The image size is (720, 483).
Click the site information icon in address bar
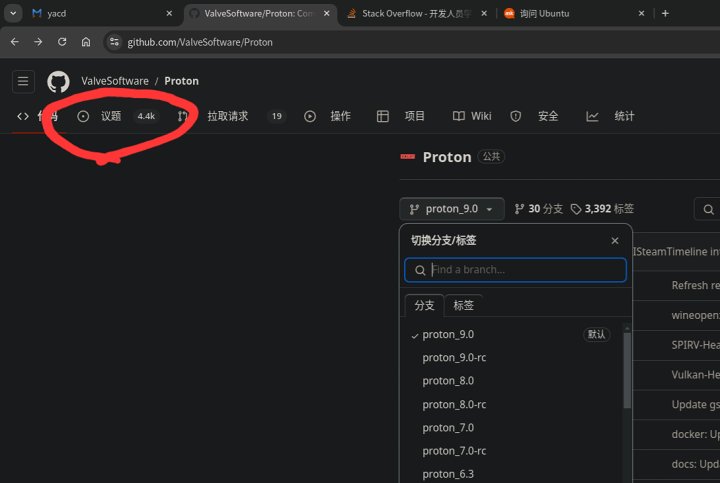pyautogui.click(x=114, y=42)
